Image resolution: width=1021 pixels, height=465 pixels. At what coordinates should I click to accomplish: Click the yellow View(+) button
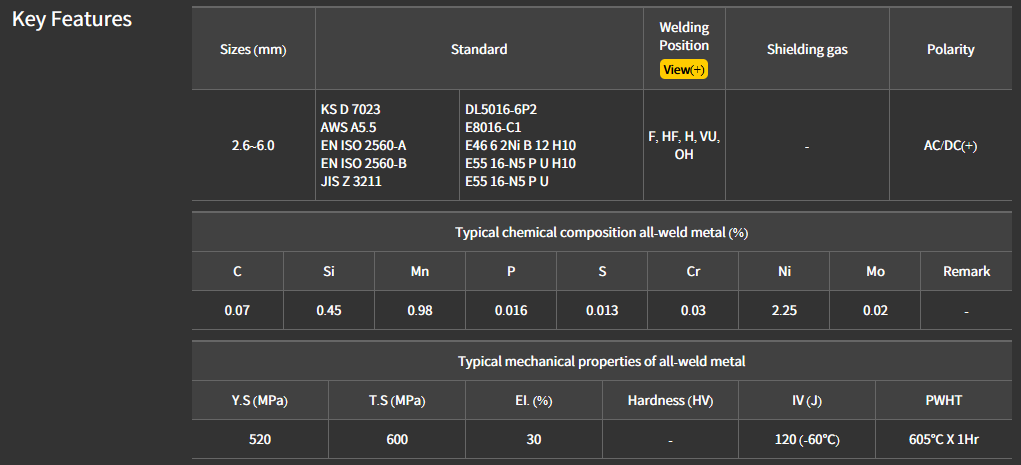click(684, 69)
